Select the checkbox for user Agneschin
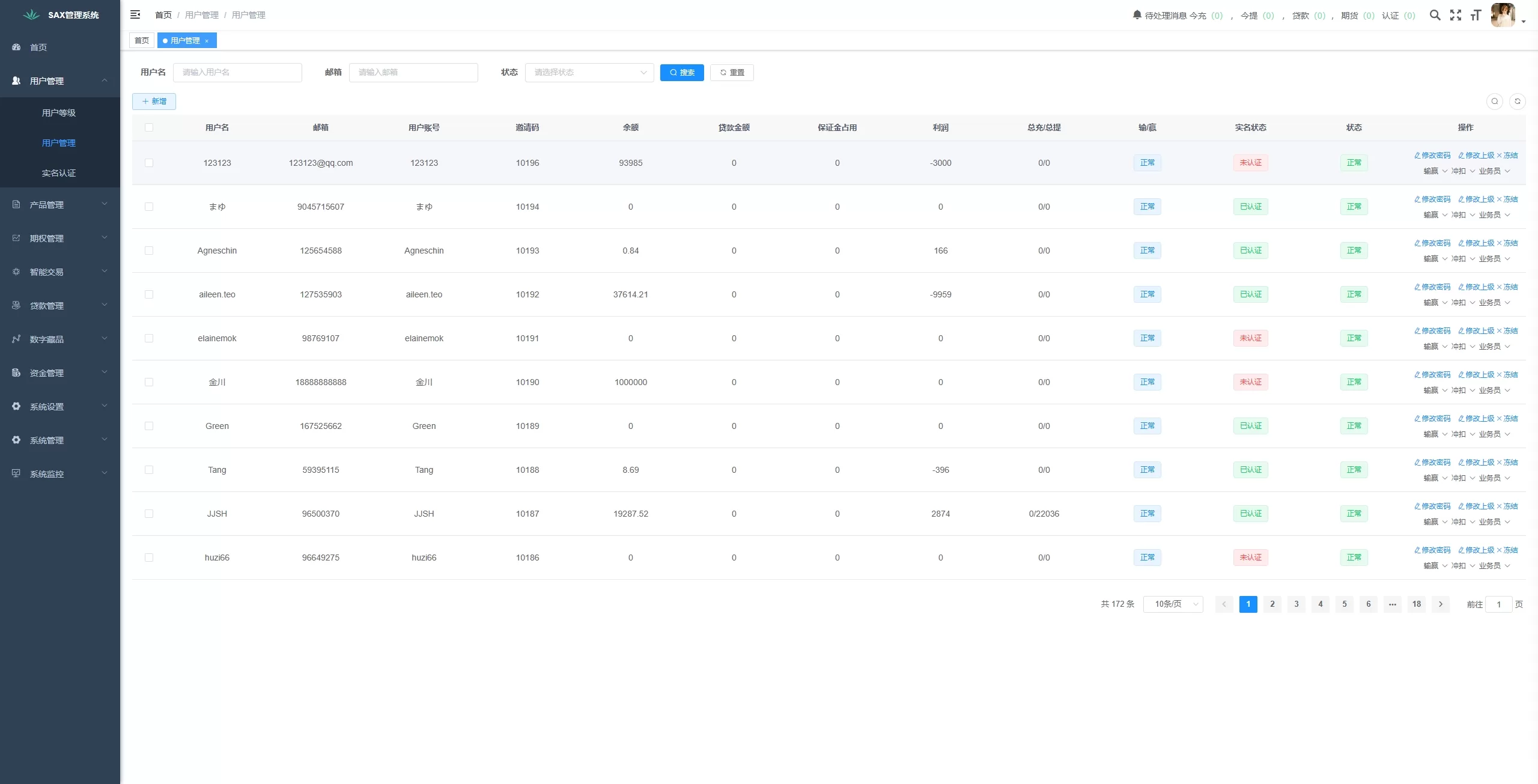 point(149,251)
